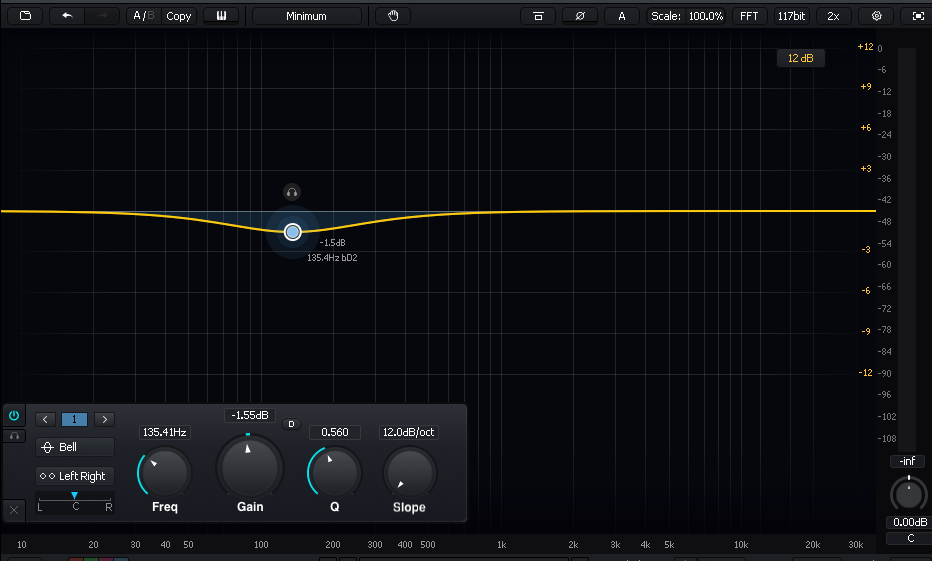Toggle the D dynamic button near Gain

(292, 424)
